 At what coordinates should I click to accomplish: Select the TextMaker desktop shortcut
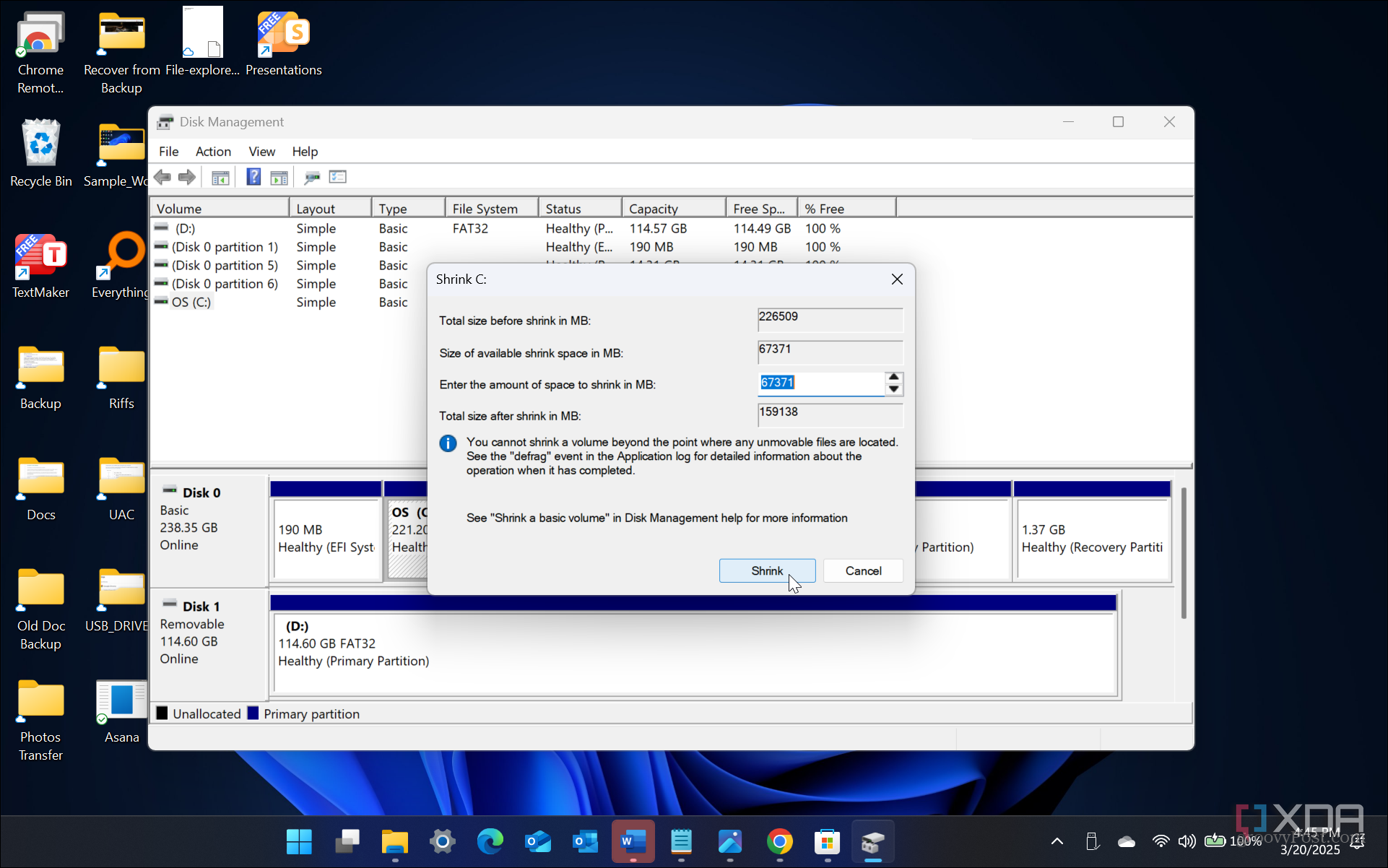(40, 264)
